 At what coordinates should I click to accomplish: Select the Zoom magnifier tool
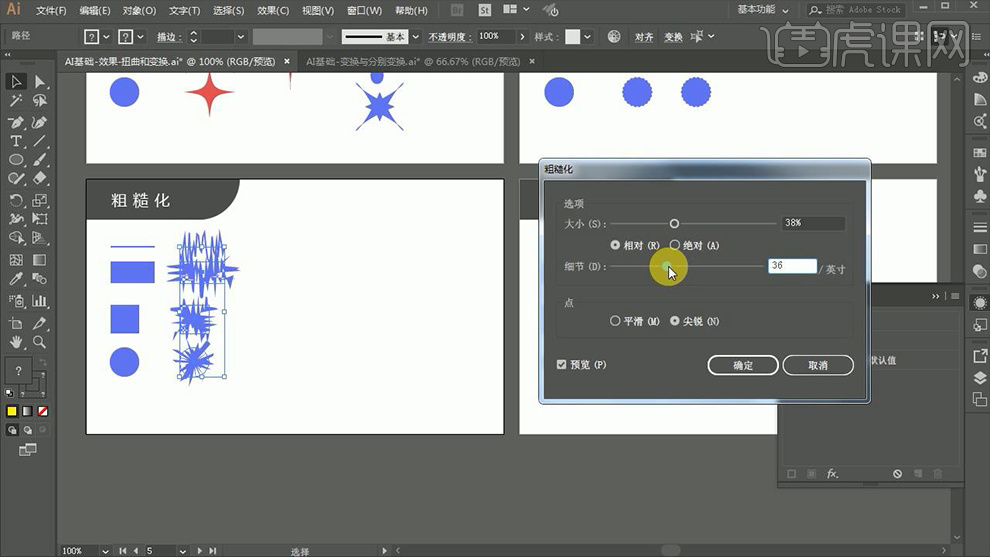coord(40,342)
